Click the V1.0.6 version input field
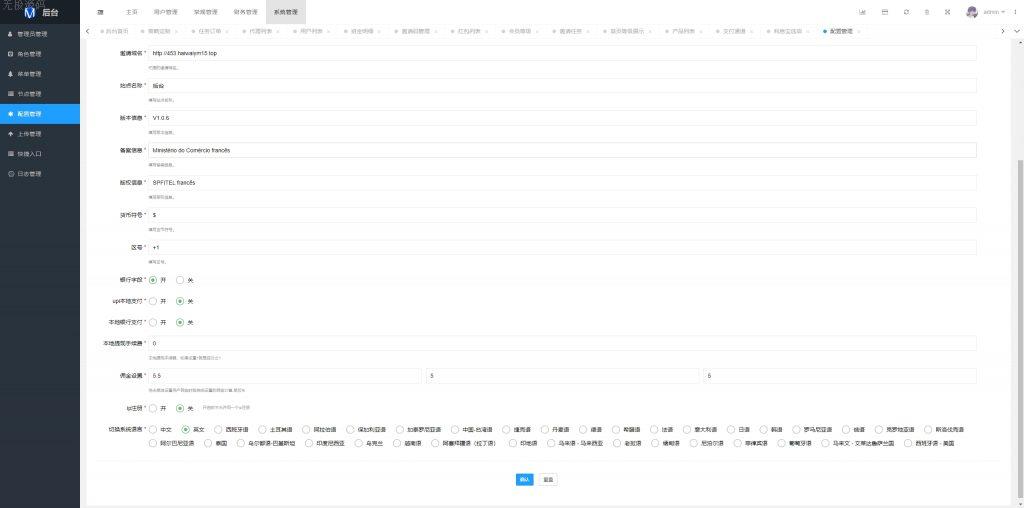The image size is (1024, 508). coord(562,118)
